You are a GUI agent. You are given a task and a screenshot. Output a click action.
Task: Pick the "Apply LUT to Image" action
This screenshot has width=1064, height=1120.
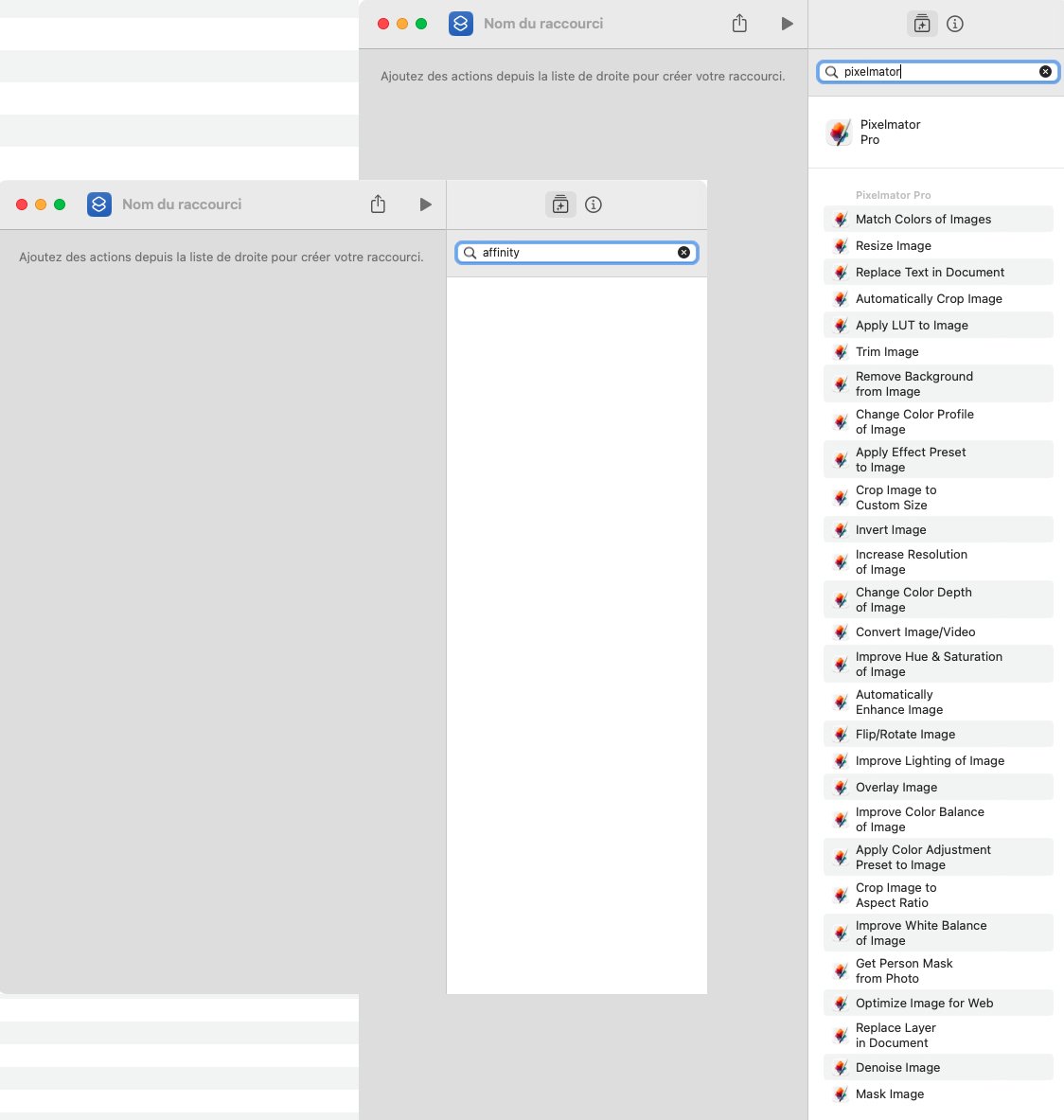938,325
